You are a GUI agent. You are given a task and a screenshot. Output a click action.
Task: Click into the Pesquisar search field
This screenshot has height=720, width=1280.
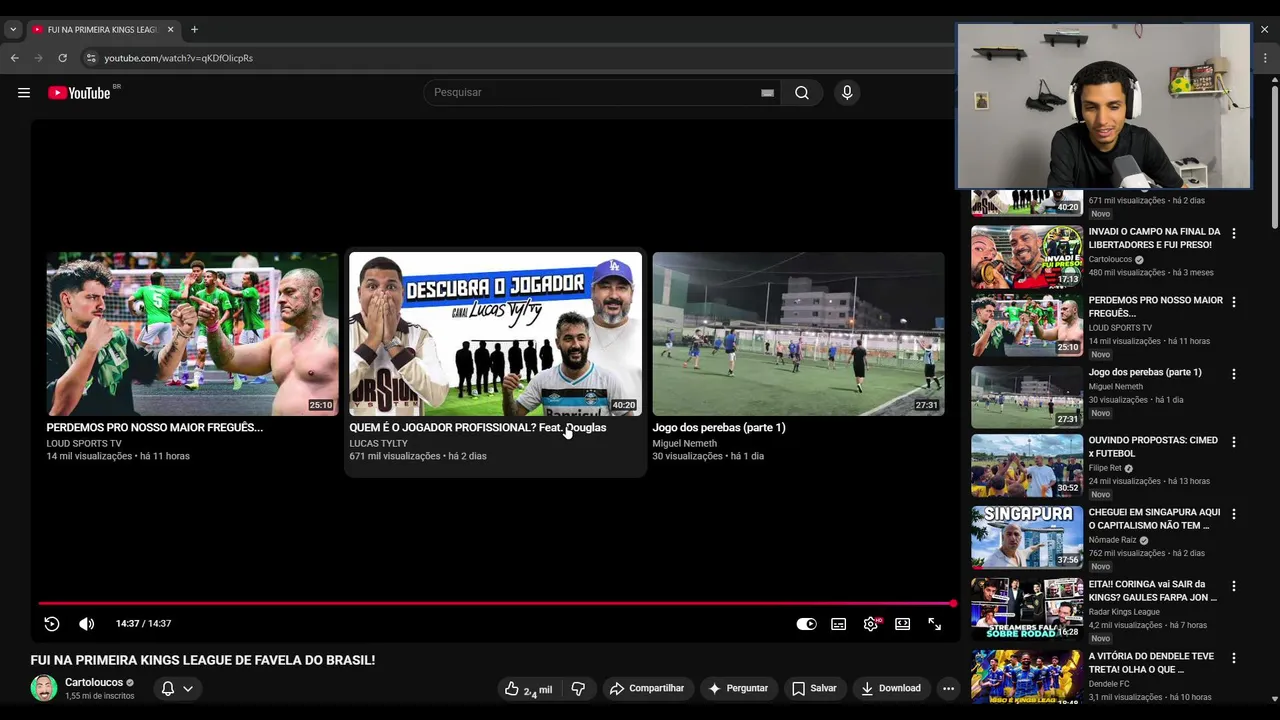595,93
